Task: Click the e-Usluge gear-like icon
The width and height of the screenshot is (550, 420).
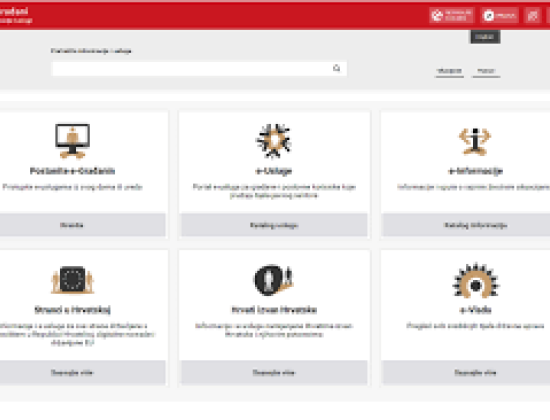Action: tap(274, 140)
